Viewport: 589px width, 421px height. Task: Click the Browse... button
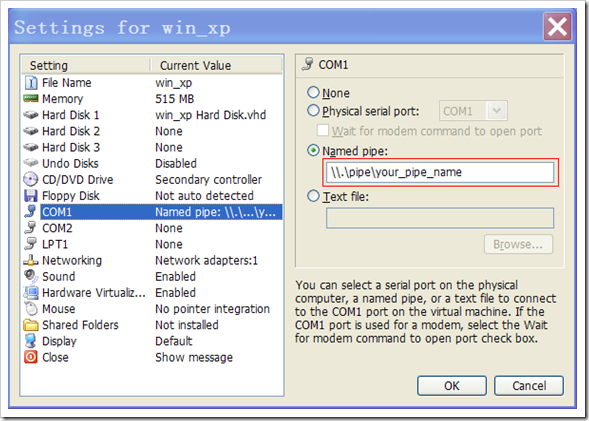tap(518, 244)
